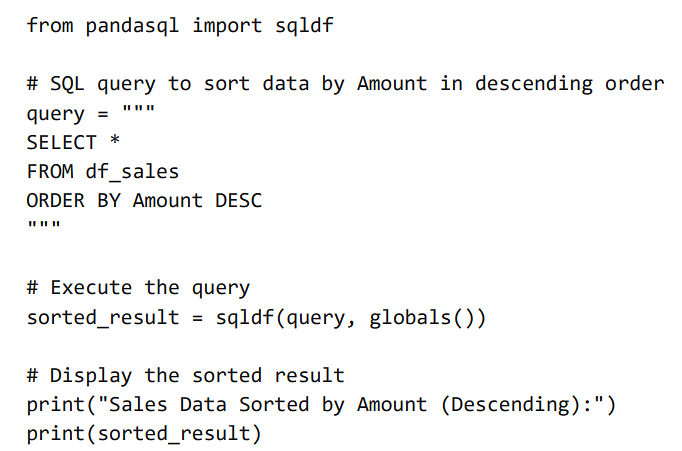Click the word pandasql in import line
This screenshot has height=451, width=682.
coord(132,26)
